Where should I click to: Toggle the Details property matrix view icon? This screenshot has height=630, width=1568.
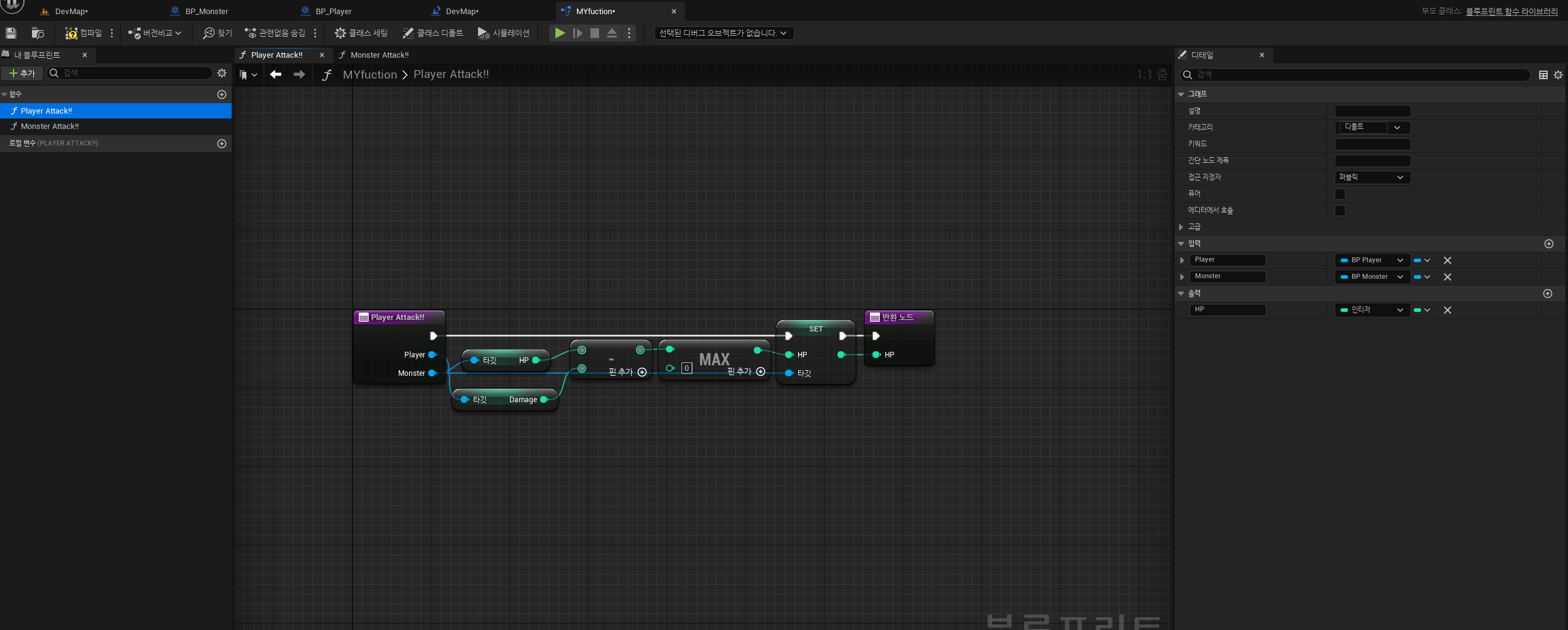pos(1543,75)
